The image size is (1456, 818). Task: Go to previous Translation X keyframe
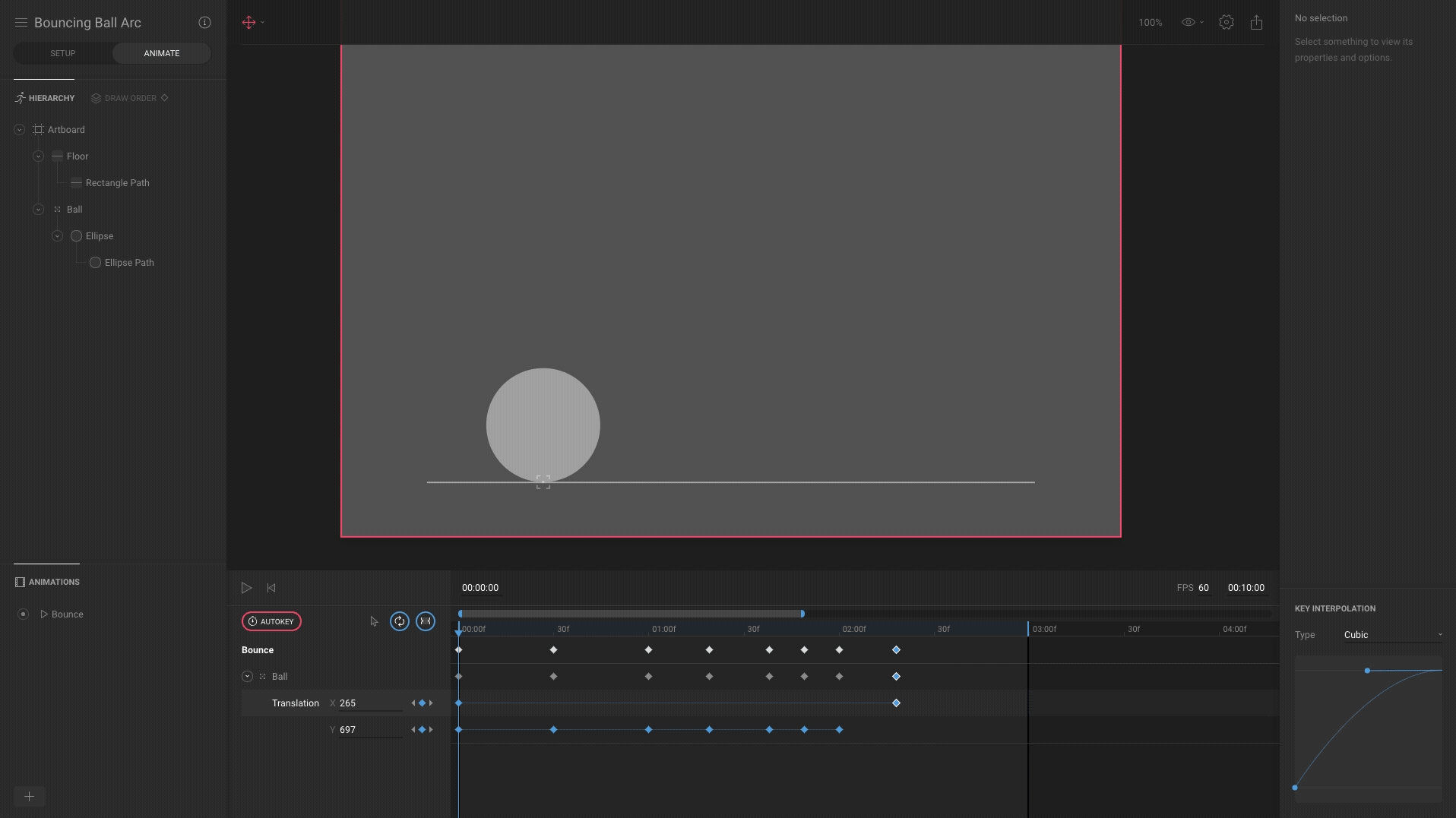413,703
